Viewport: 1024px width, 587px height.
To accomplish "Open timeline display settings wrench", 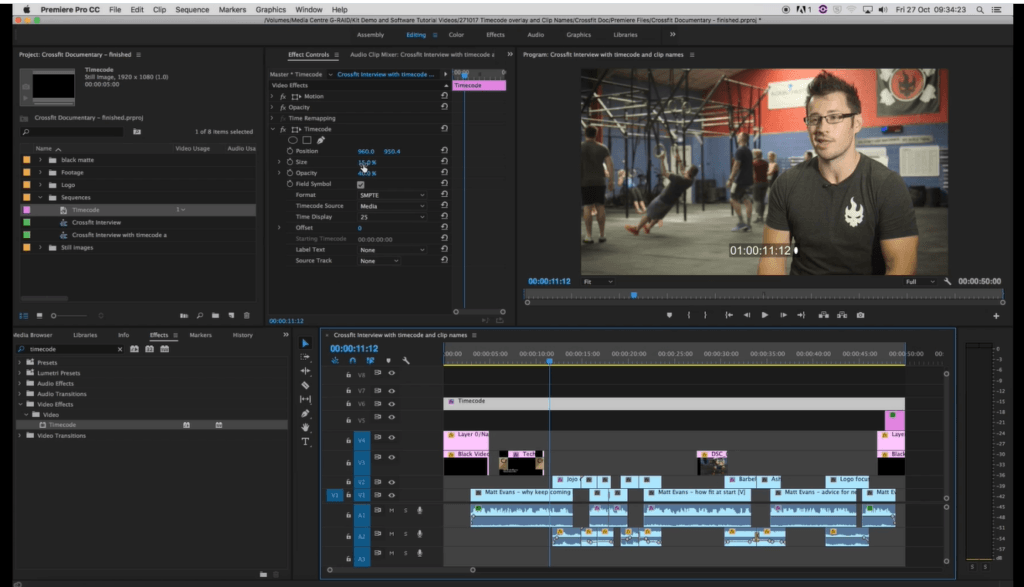I will [x=406, y=360].
